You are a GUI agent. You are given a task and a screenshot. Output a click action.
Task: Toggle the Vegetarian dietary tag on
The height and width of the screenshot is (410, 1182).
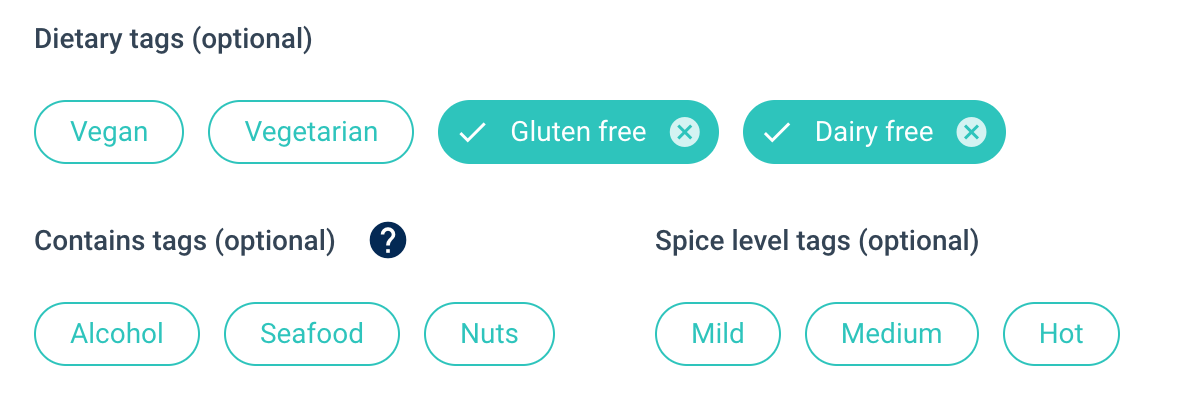(x=311, y=132)
